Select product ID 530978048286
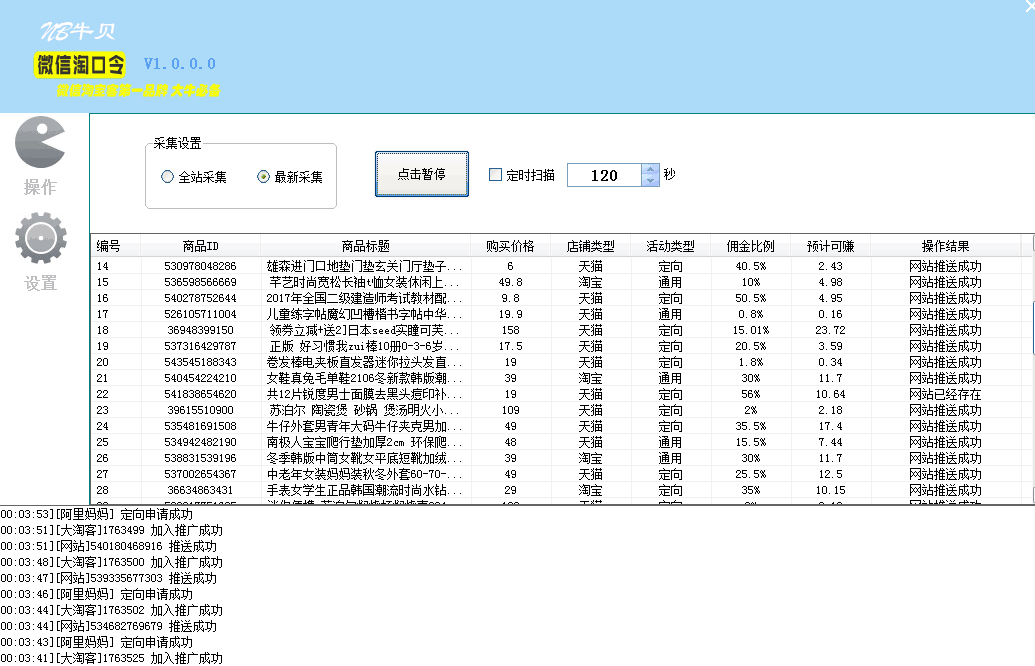 tap(201, 266)
